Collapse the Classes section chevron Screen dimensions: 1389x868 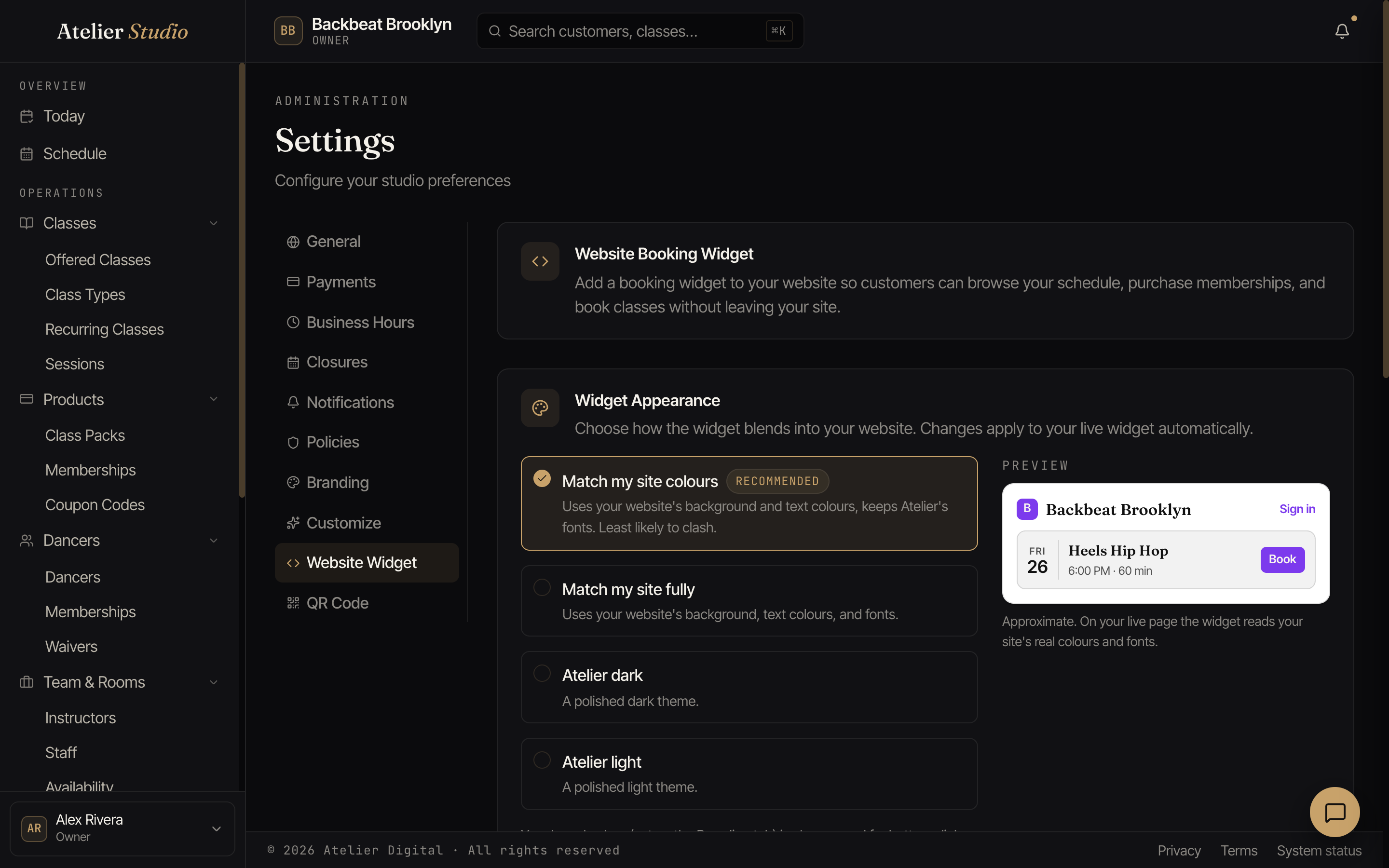[x=214, y=223]
